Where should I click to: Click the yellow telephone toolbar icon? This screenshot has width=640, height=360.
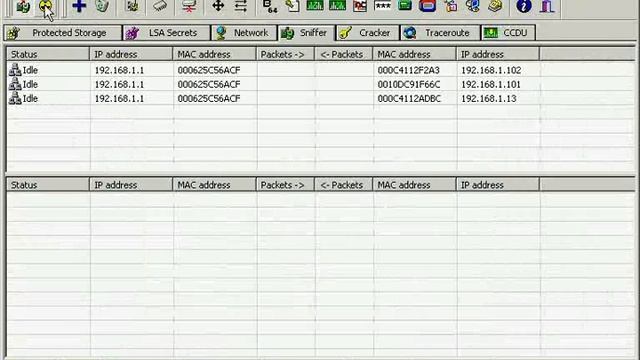[x=495, y=6]
